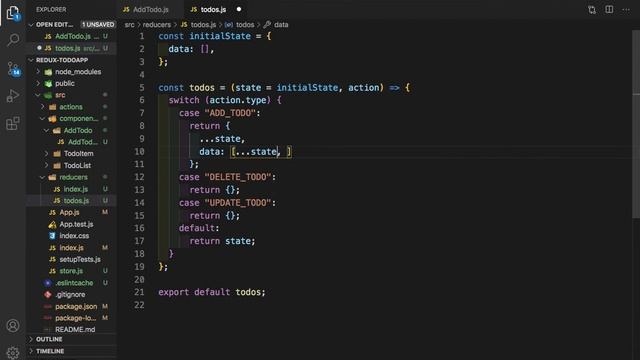Screen dimensions: 640x360
Task: Open the Explorer view in activity bar
Action: [x=13, y=13]
